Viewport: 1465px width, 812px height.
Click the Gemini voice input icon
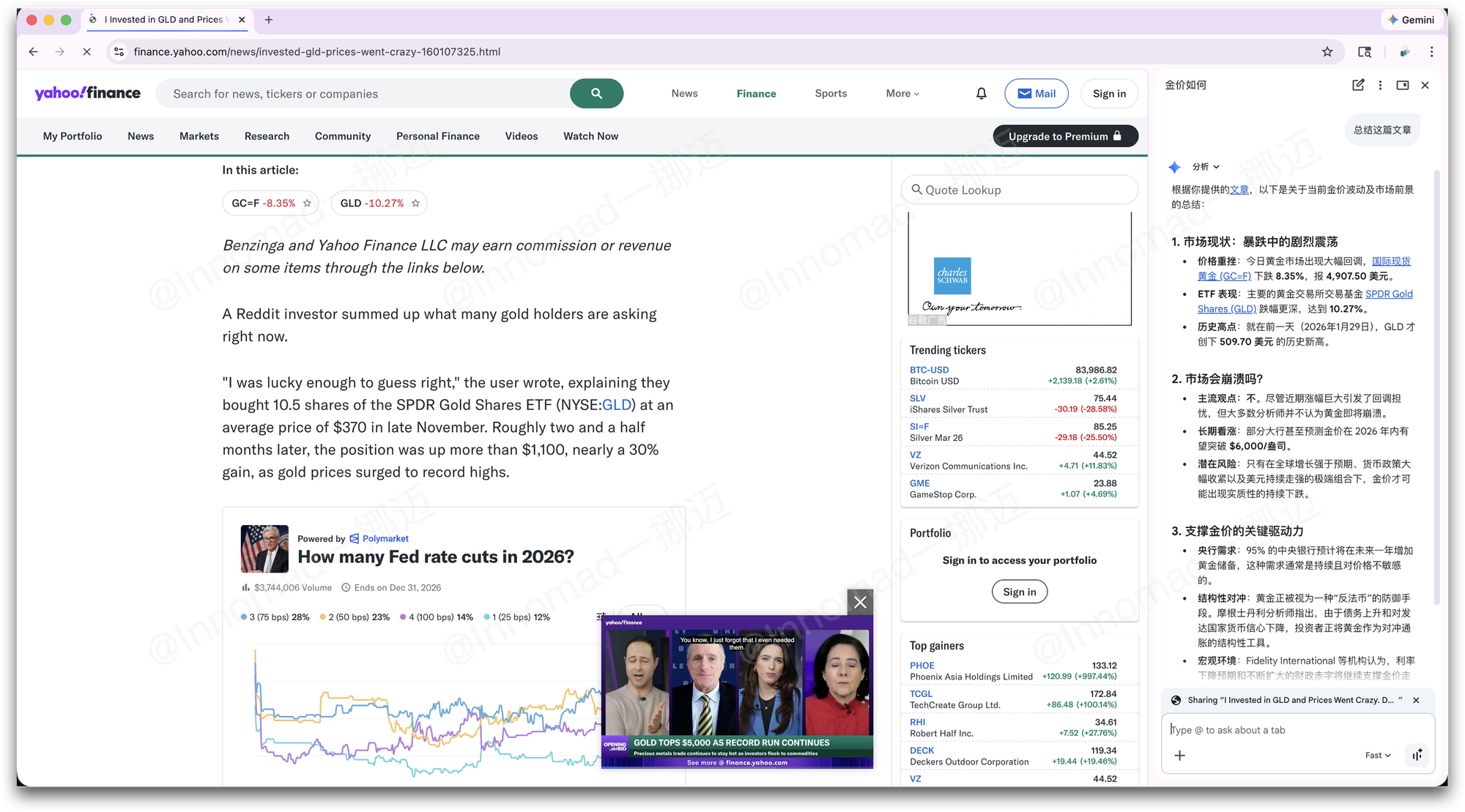click(1417, 755)
